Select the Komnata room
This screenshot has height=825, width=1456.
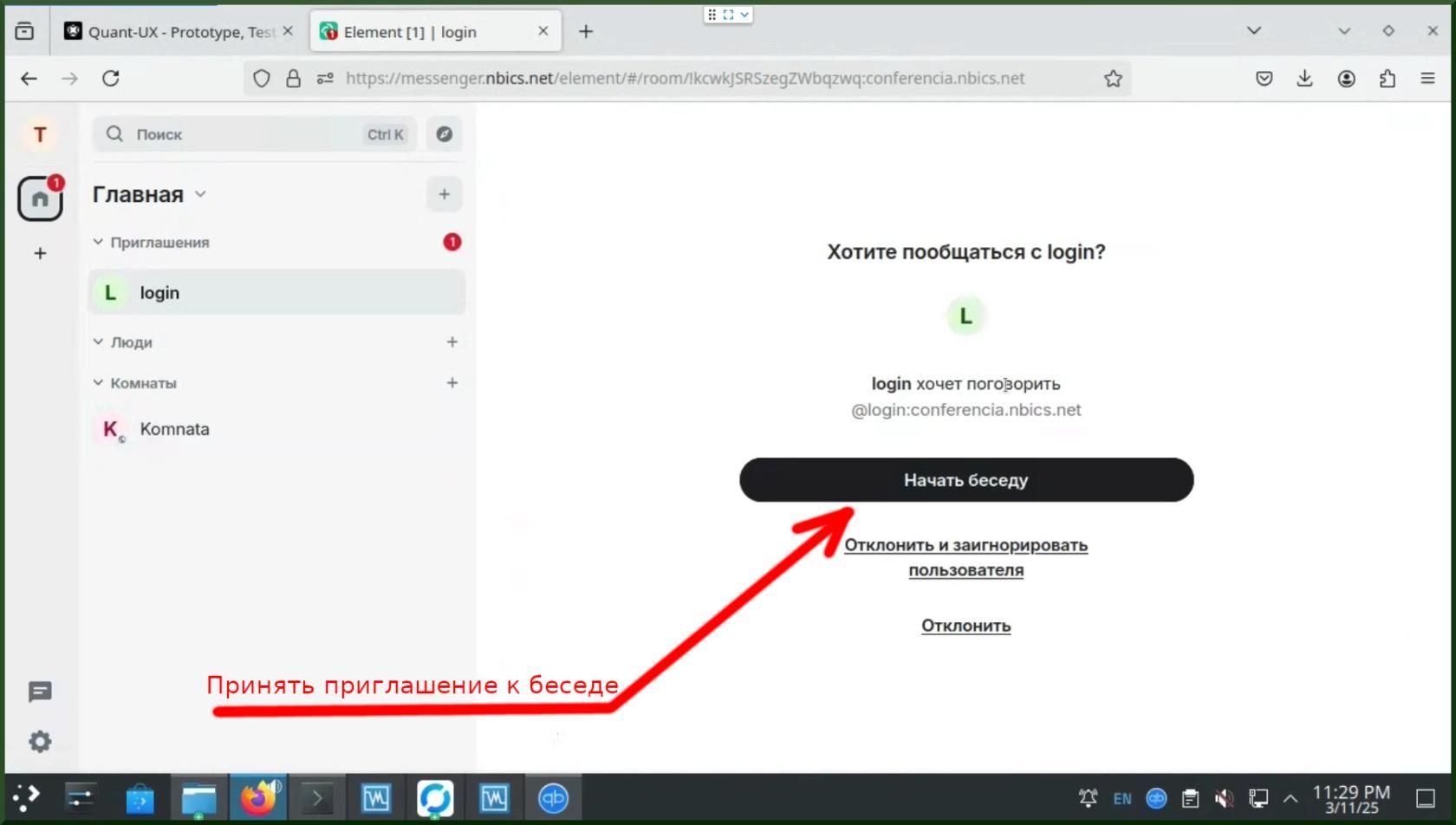174,429
